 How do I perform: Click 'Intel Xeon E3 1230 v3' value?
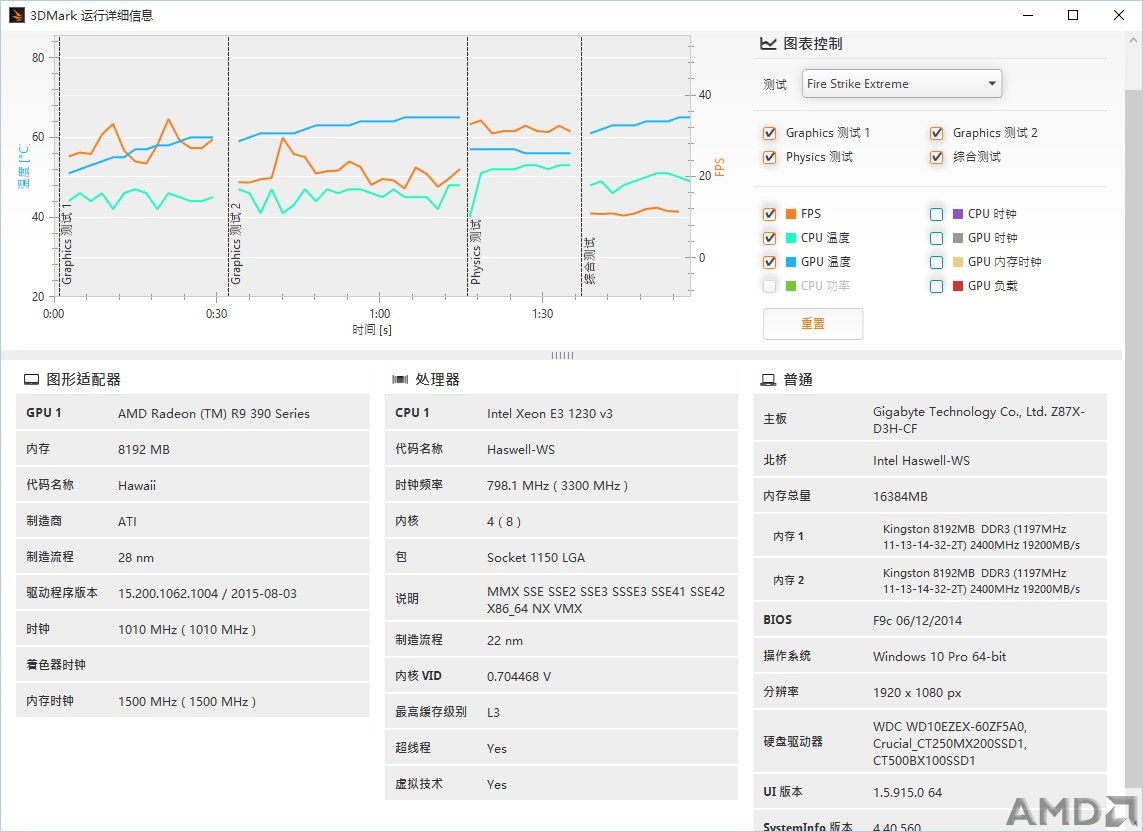coord(550,413)
